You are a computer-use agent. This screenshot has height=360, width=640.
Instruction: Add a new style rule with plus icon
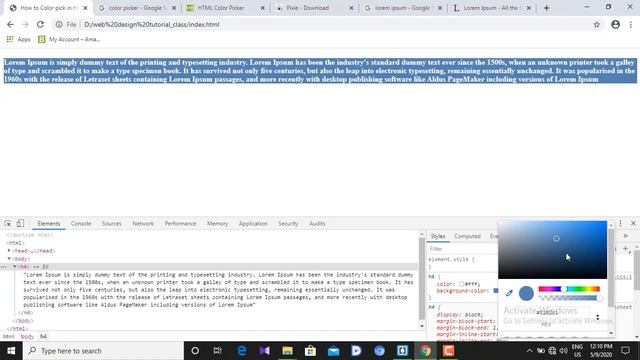coord(625,248)
